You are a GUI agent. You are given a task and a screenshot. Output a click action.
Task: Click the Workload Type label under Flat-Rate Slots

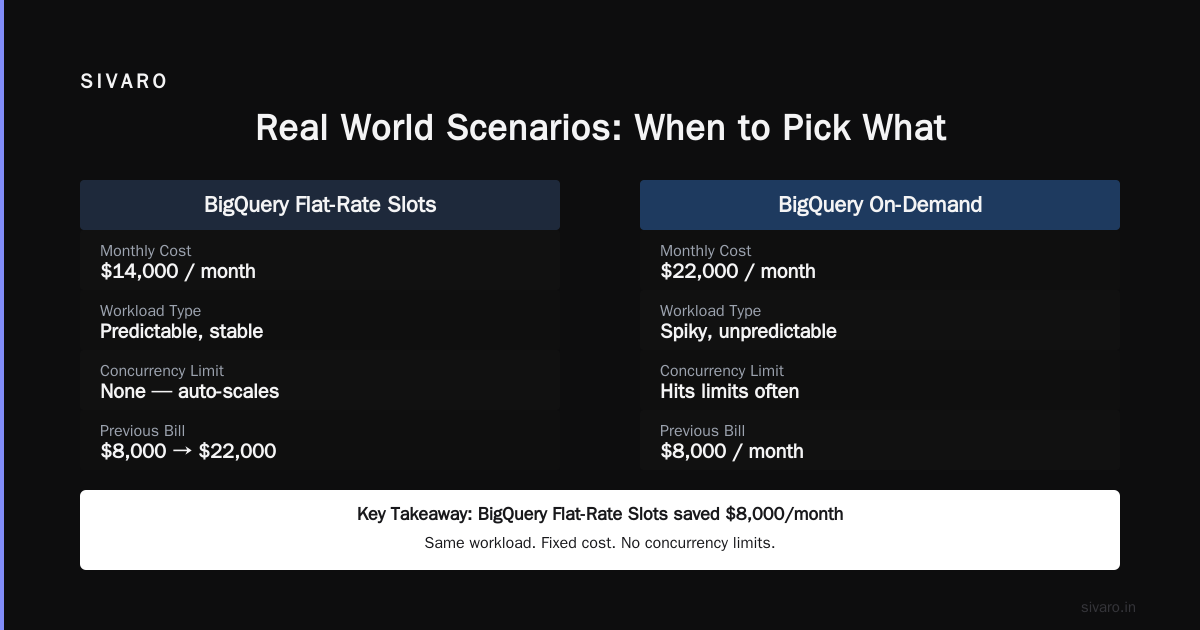point(150,311)
